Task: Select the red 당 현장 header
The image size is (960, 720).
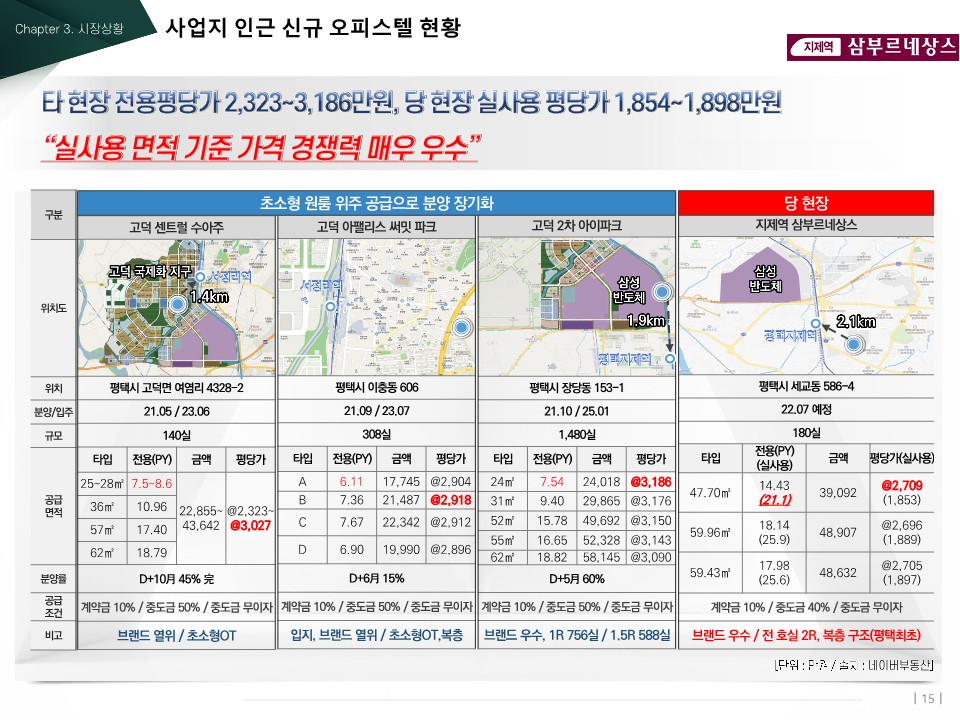Action: [806, 202]
